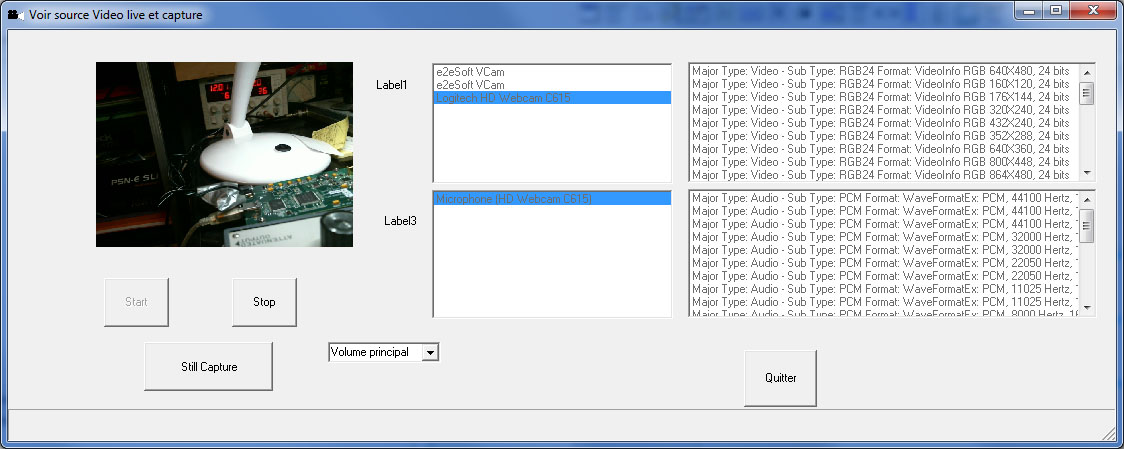Click audio format list scroll-down arrow
The width and height of the screenshot is (1124, 449).
(x=1087, y=308)
